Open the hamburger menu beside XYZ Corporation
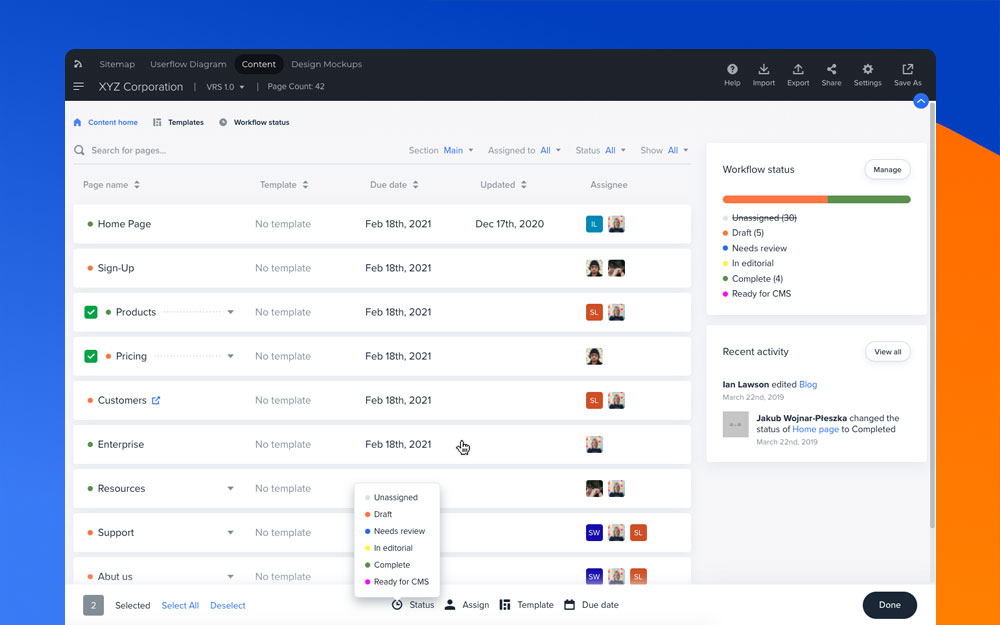 tap(79, 87)
